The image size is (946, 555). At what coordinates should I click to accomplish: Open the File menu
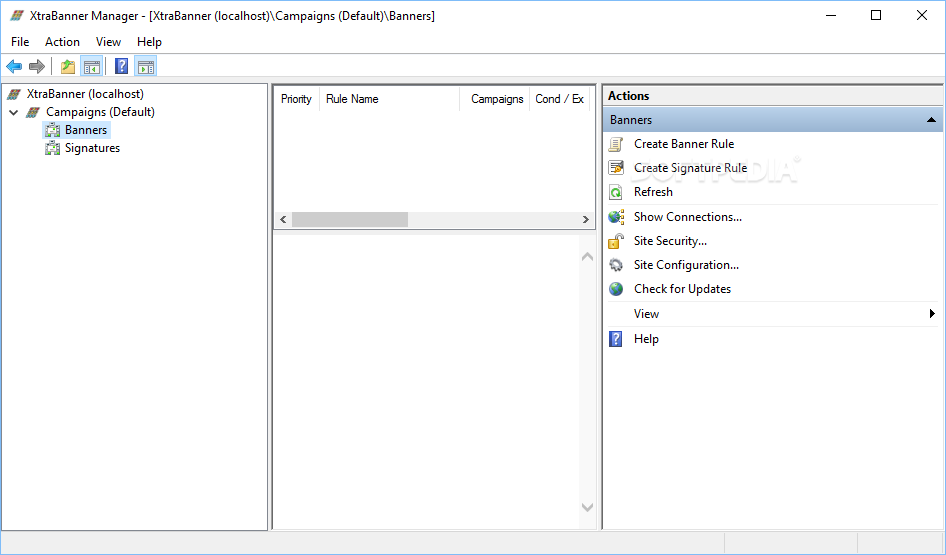[20, 42]
